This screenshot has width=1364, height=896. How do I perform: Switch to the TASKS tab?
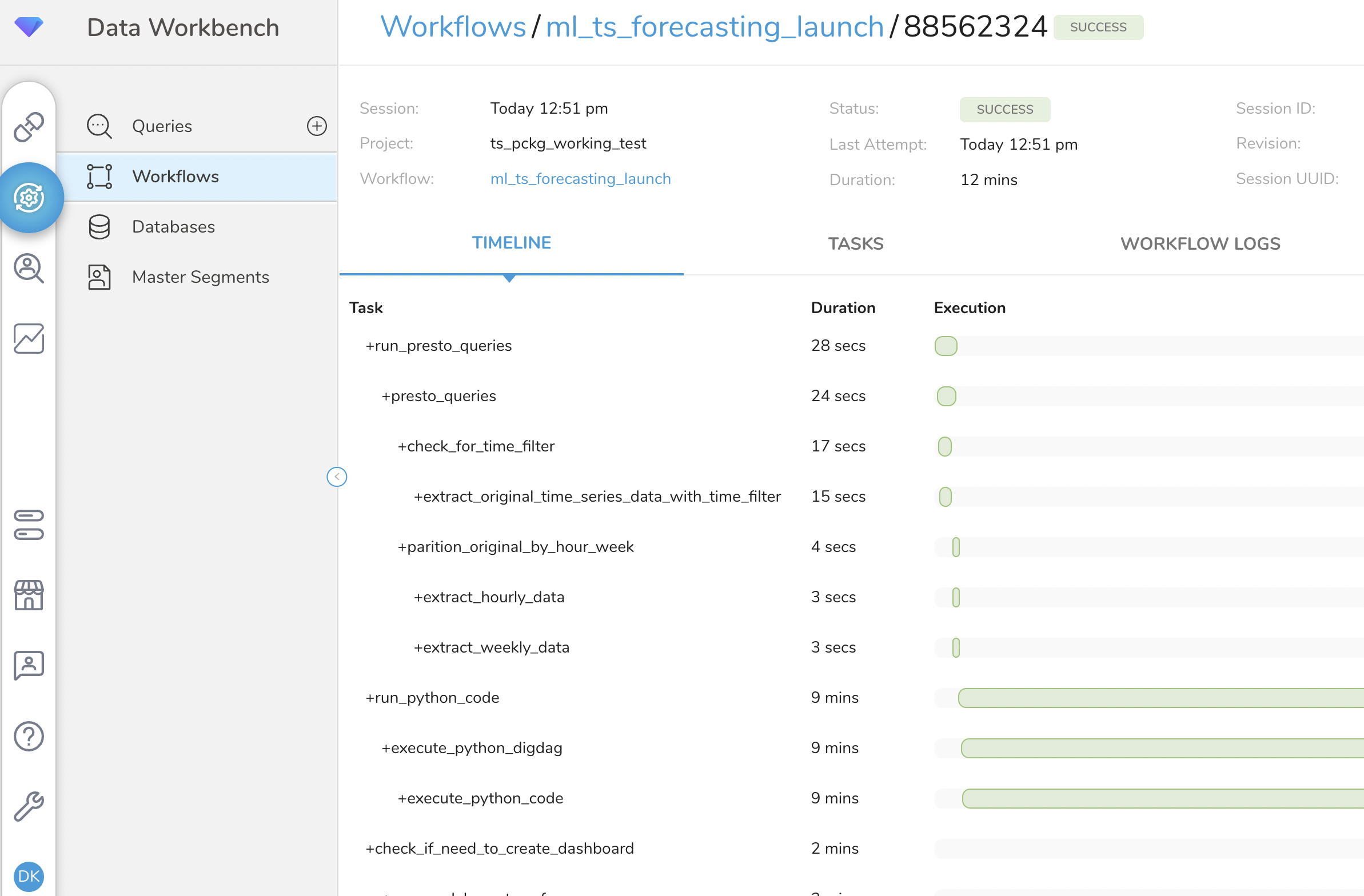coord(855,243)
